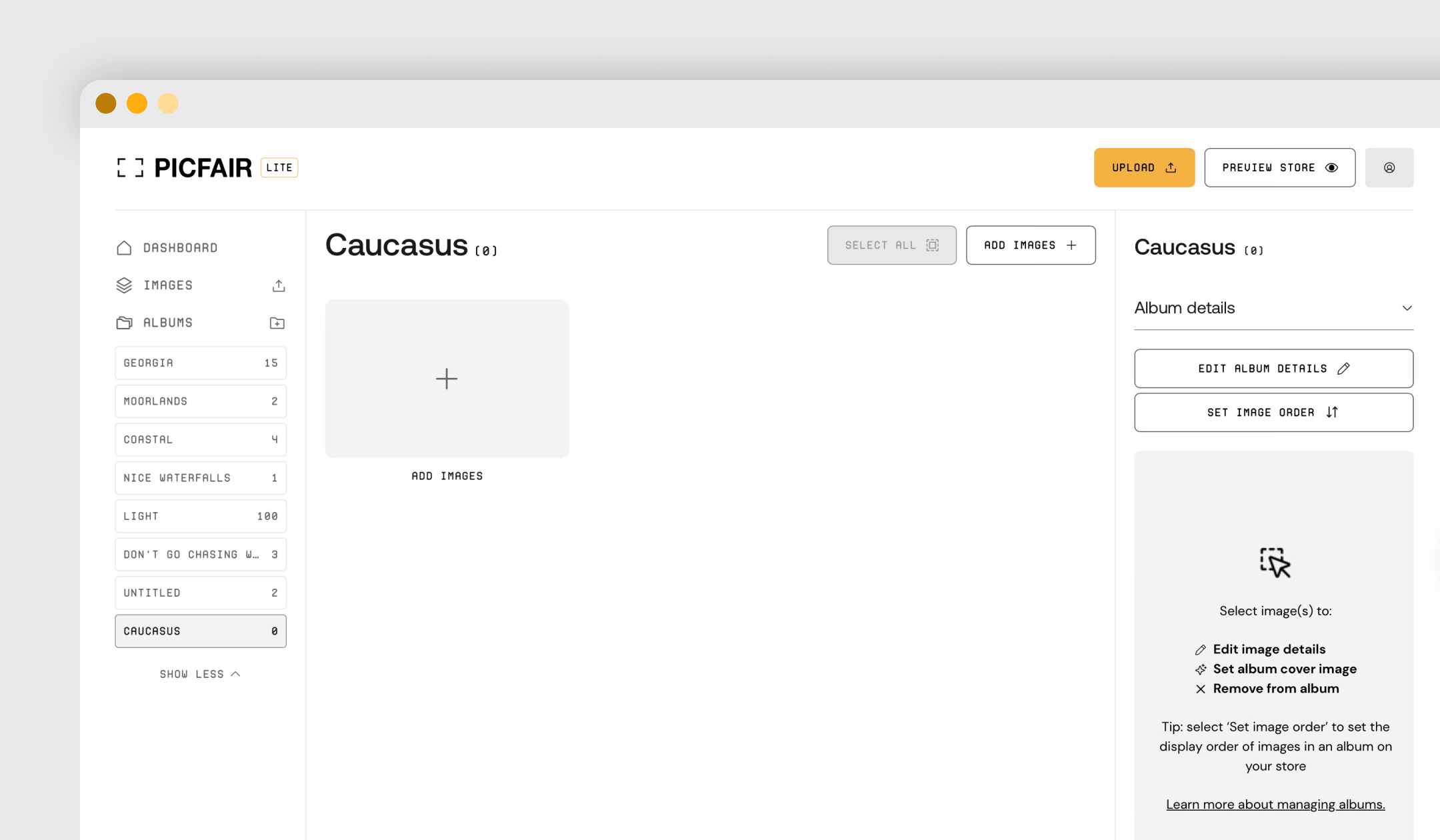1440x840 pixels.
Task: Click the plus icon in the empty tile
Action: click(x=447, y=379)
